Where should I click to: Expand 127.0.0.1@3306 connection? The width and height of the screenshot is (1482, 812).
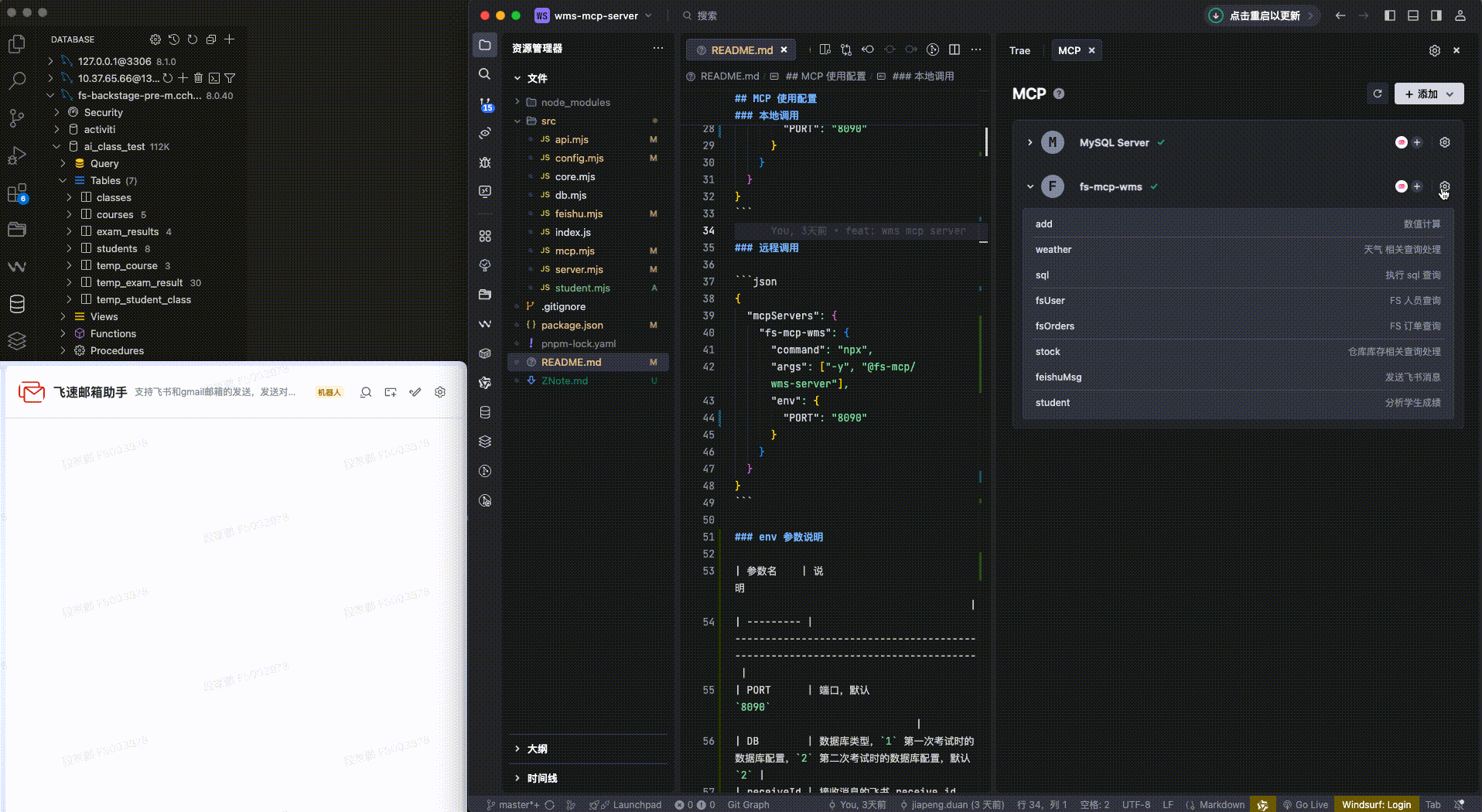(50, 61)
